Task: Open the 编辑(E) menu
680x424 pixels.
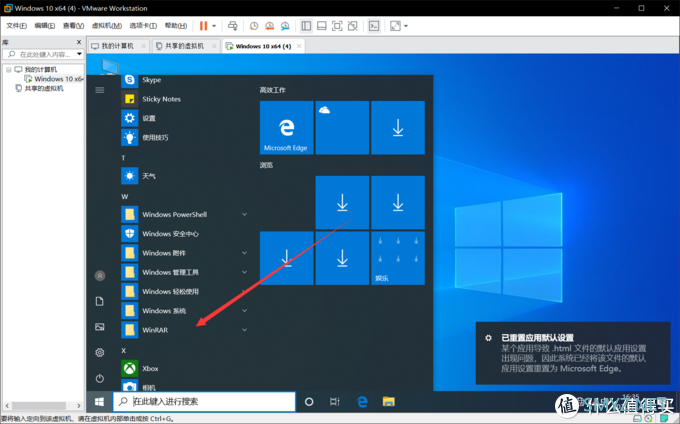Action: click(45, 26)
